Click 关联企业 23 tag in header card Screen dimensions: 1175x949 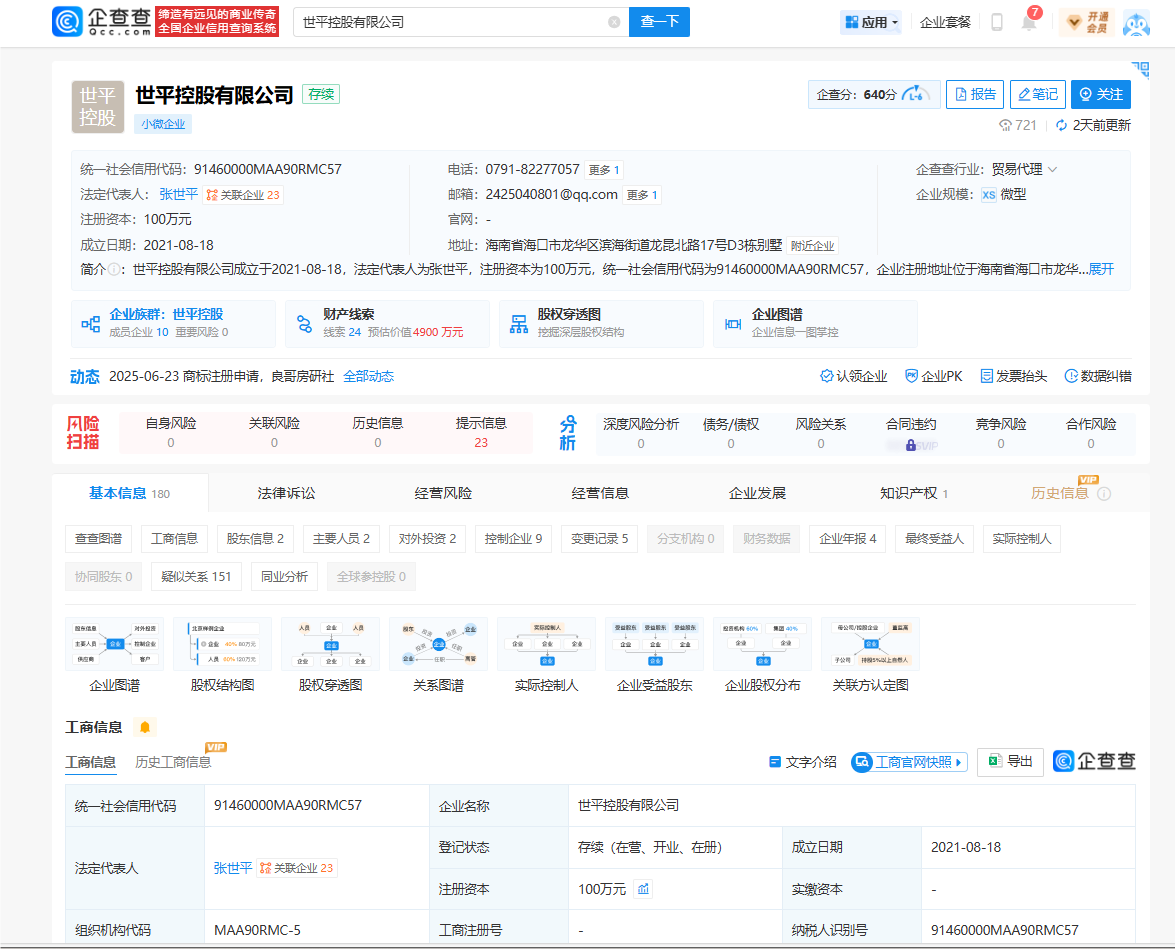pos(243,195)
